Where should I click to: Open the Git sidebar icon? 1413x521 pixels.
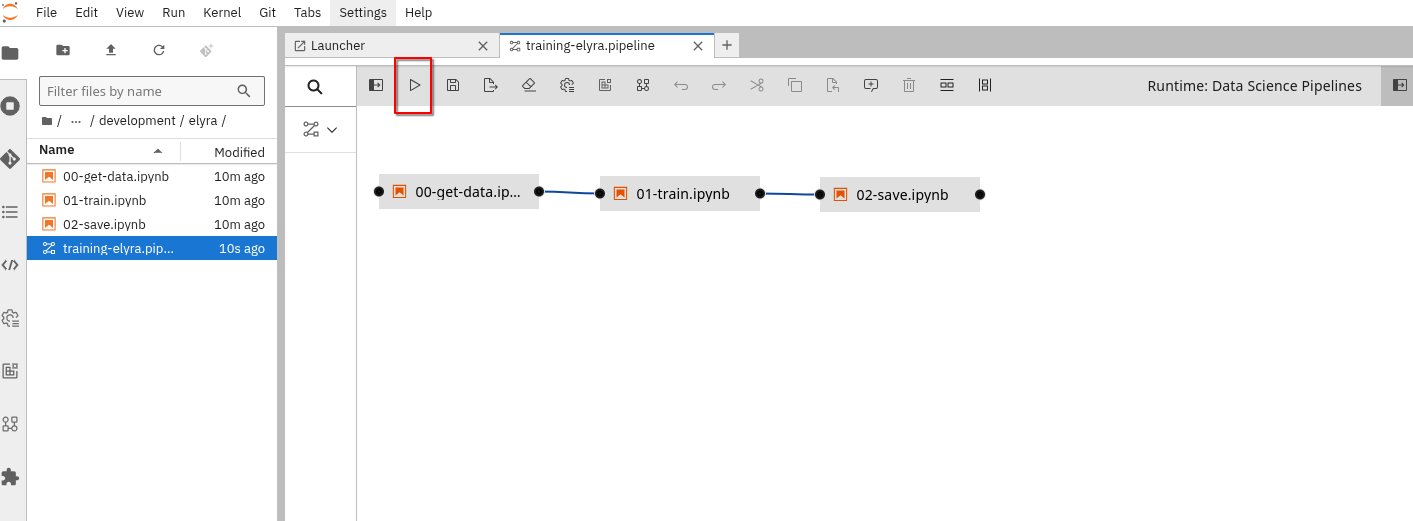point(10,159)
